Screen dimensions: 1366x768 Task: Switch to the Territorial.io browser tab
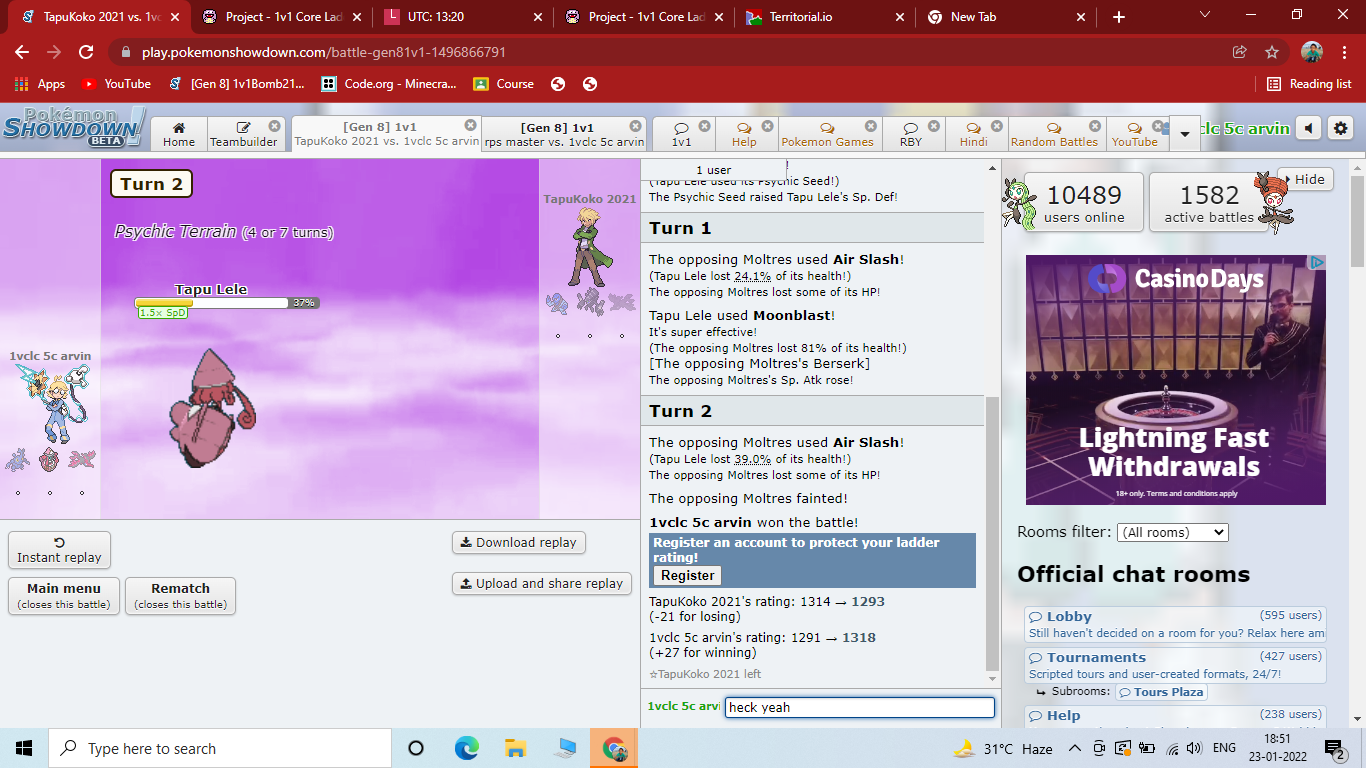824,17
